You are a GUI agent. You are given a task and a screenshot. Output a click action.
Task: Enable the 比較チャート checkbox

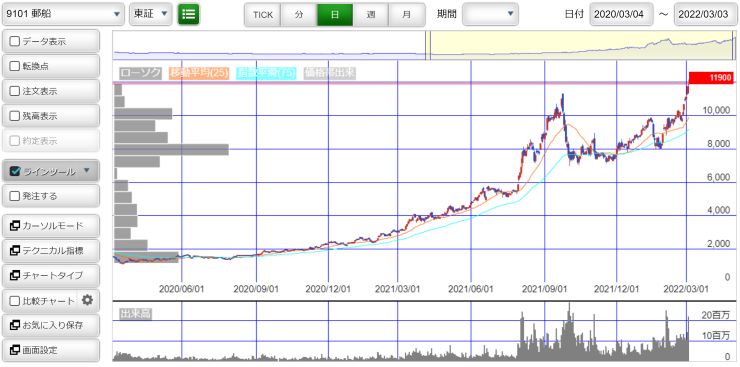[x=15, y=300]
